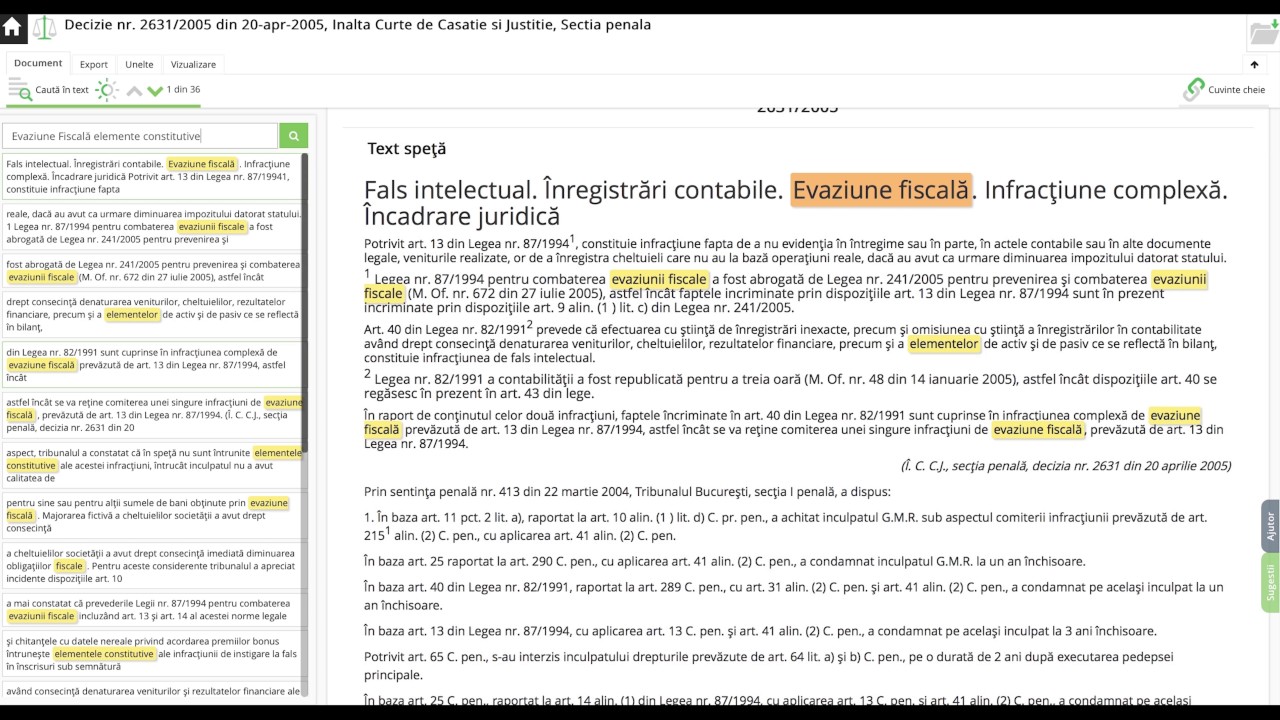The height and width of the screenshot is (720, 1280).
Task: Click the 'Caută în text' search icon
Action: [x=20, y=91]
